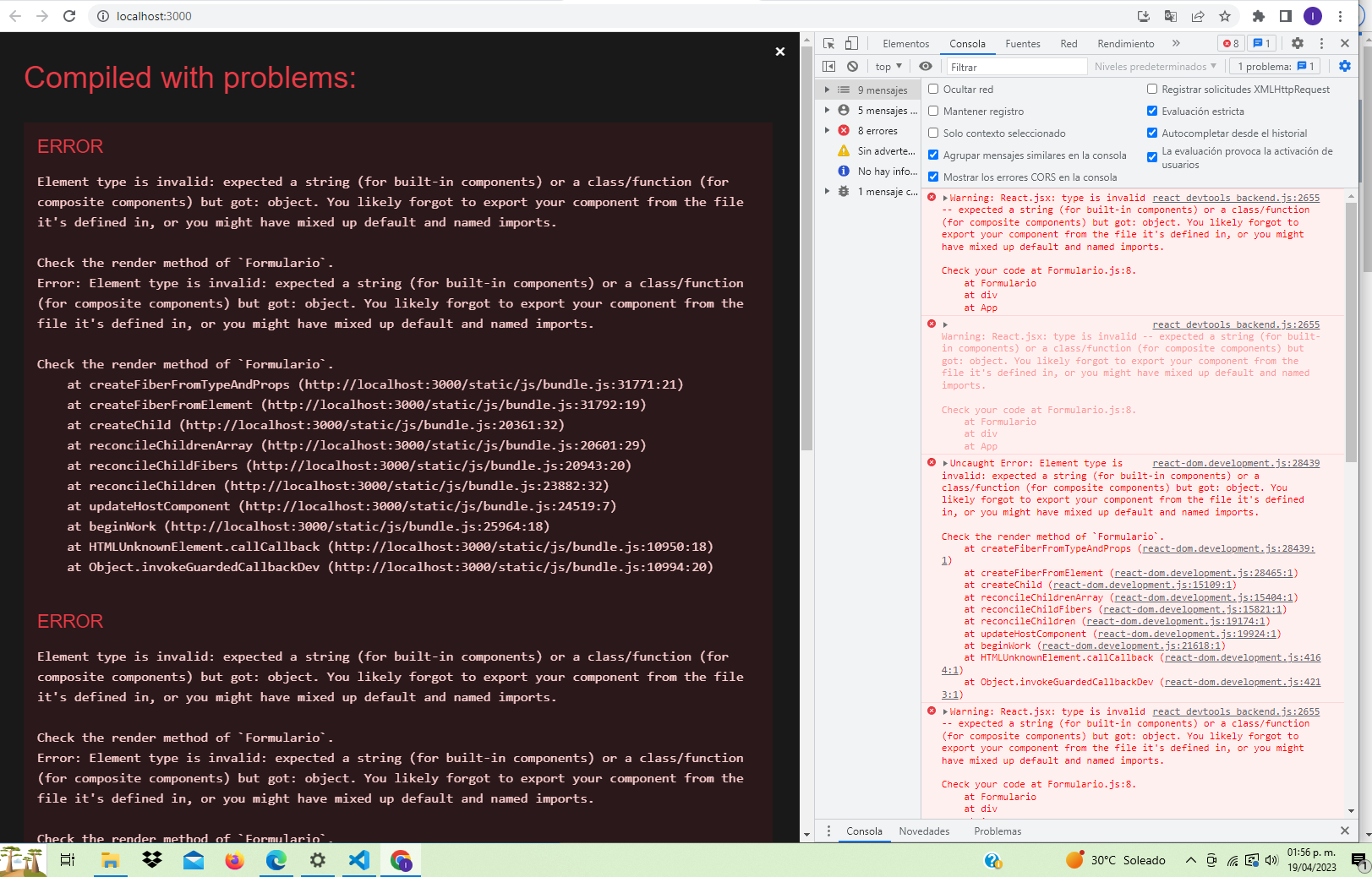Viewport: 1372px width, 877px height.
Task: Switch to the Elementos tab
Action: point(905,43)
